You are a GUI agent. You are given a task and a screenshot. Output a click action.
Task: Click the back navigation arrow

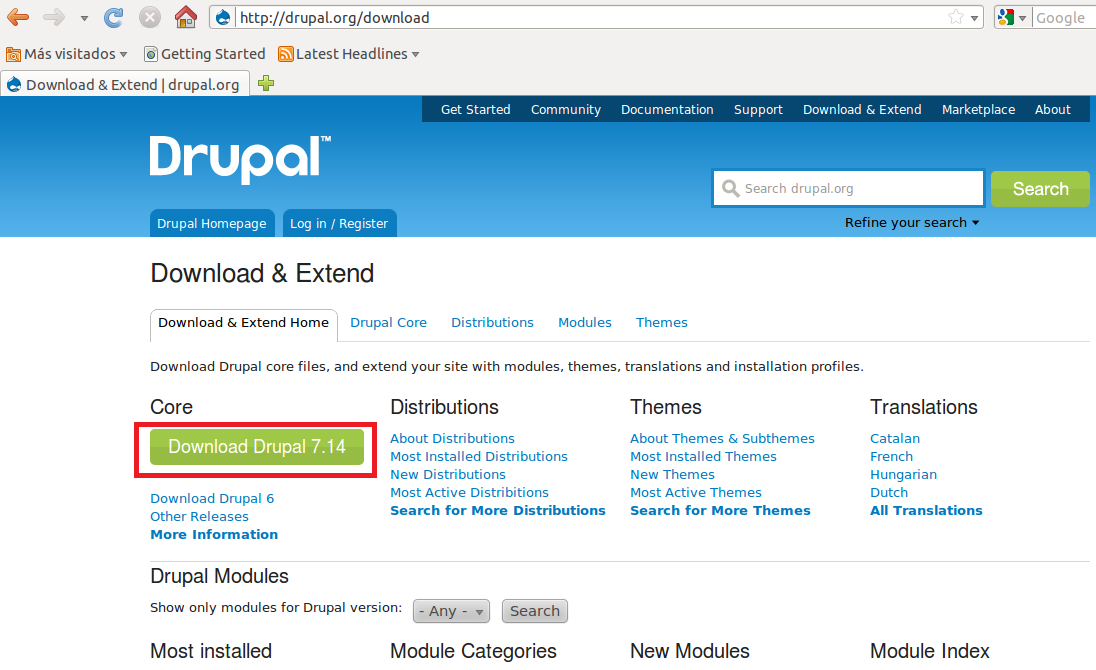(x=18, y=17)
